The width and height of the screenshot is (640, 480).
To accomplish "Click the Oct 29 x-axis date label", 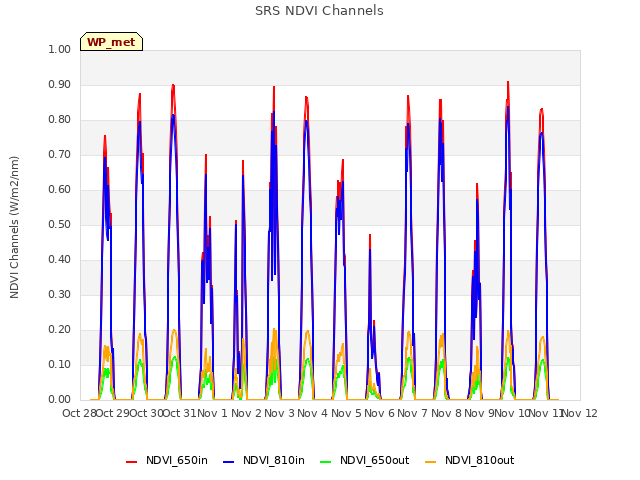I will 113,413.
